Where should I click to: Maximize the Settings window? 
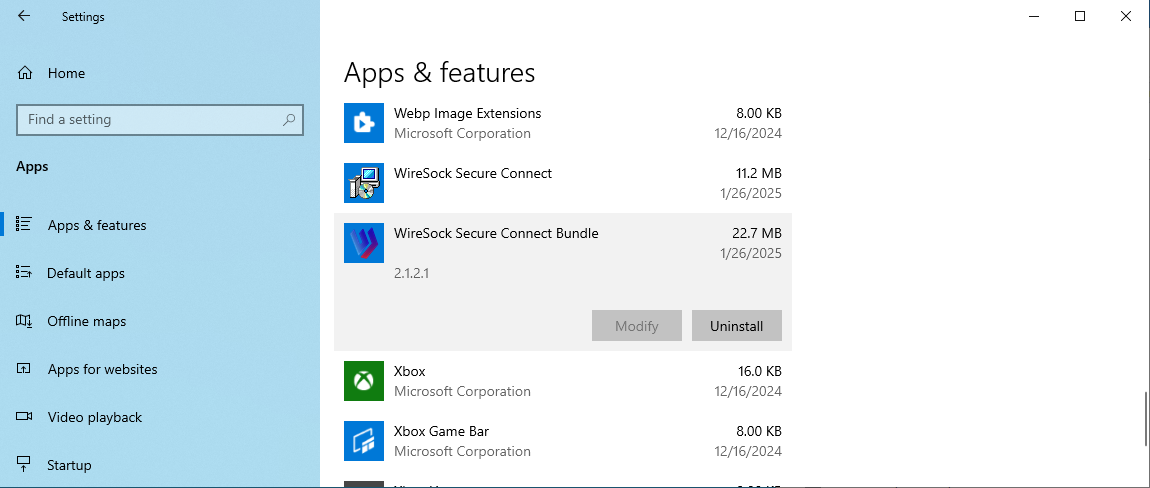[1080, 16]
